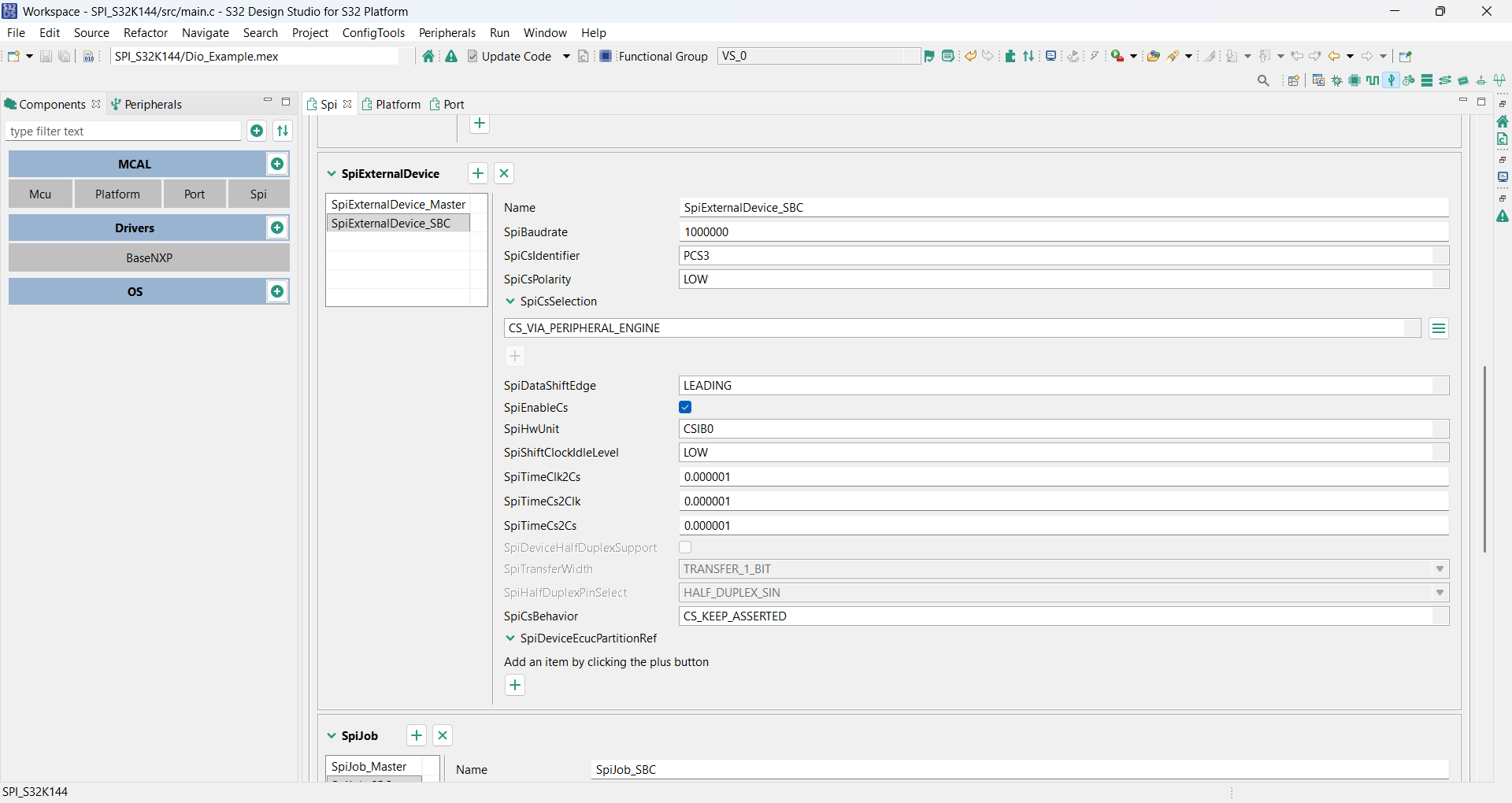Screen dimensions: 1512x803
Task: Collapse the SpiExternalDevice section chevron
Action: pyautogui.click(x=332, y=173)
